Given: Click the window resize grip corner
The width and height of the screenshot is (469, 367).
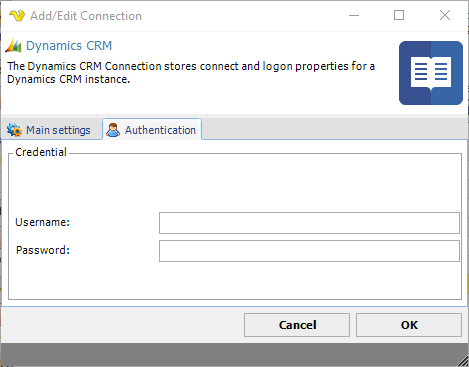Looking at the screenshot, I should pos(463,361).
